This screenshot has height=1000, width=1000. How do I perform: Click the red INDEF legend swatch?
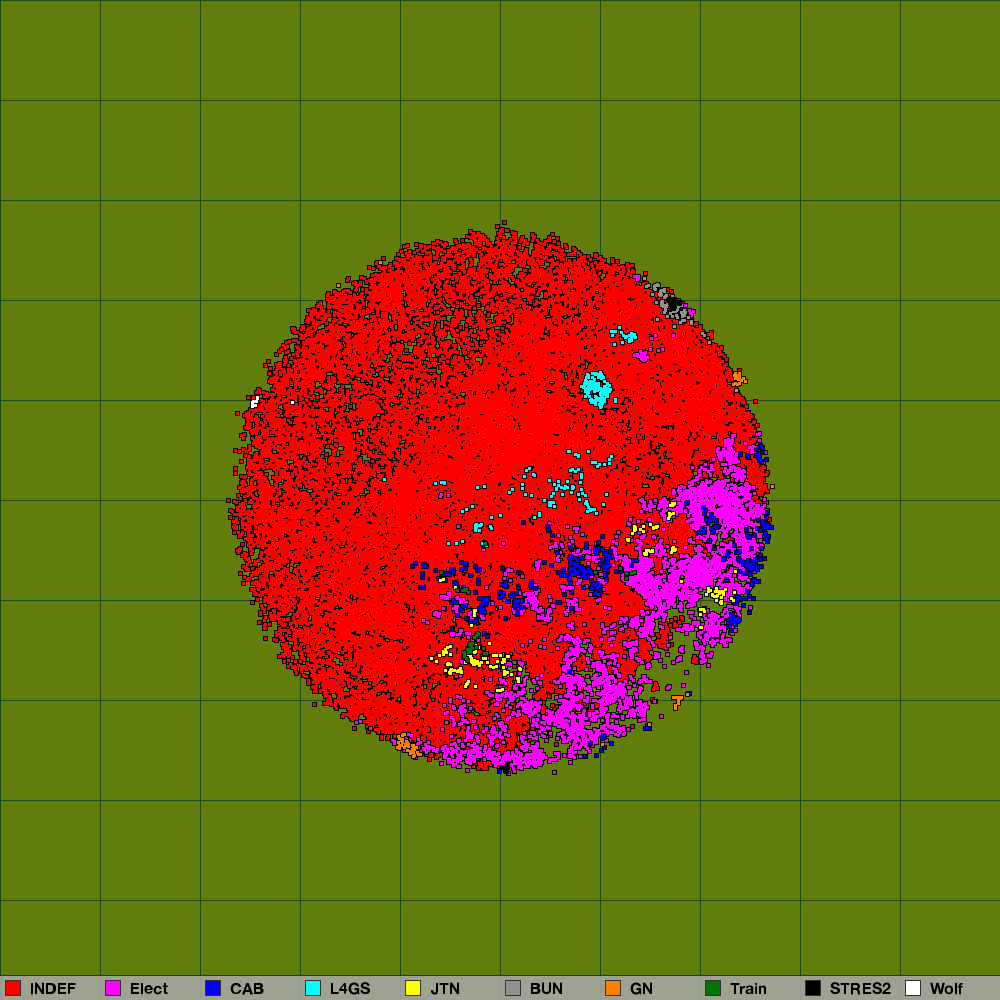(13, 988)
